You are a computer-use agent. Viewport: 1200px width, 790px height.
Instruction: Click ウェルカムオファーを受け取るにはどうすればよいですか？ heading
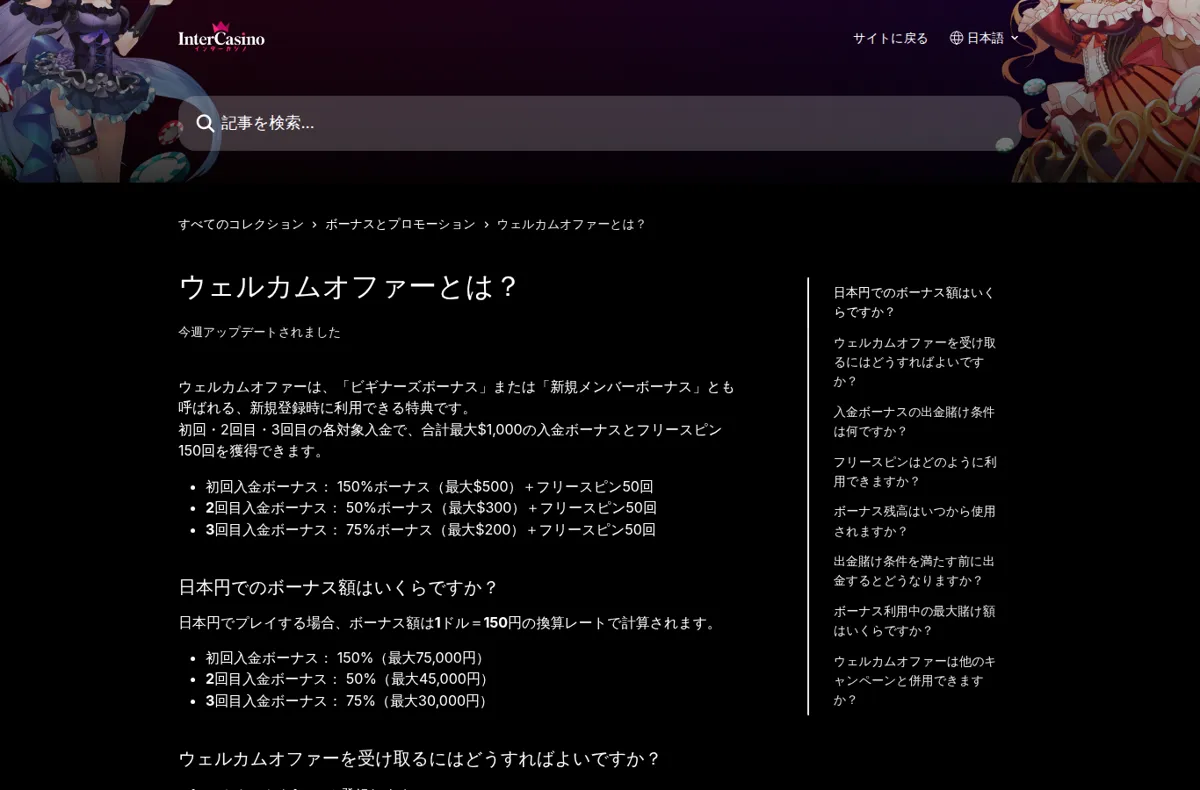pyautogui.click(x=420, y=759)
